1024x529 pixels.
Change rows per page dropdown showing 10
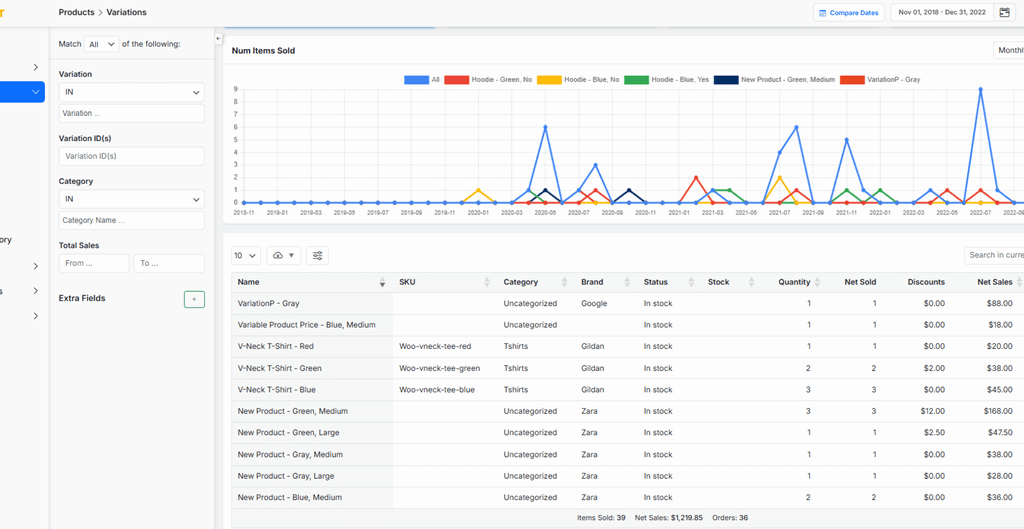(x=246, y=256)
